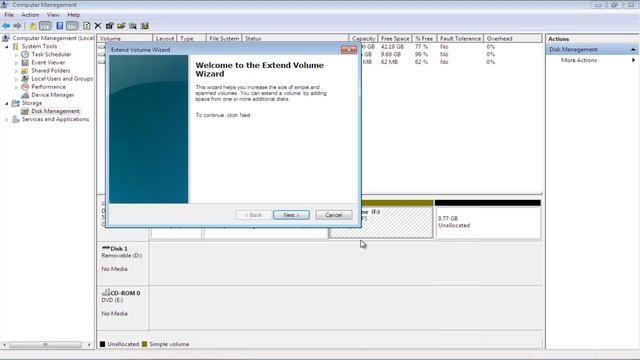Viewport: 640px width, 360px height.
Task: Click More Actions in Actions pane
Action: click(x=579, y=60)
